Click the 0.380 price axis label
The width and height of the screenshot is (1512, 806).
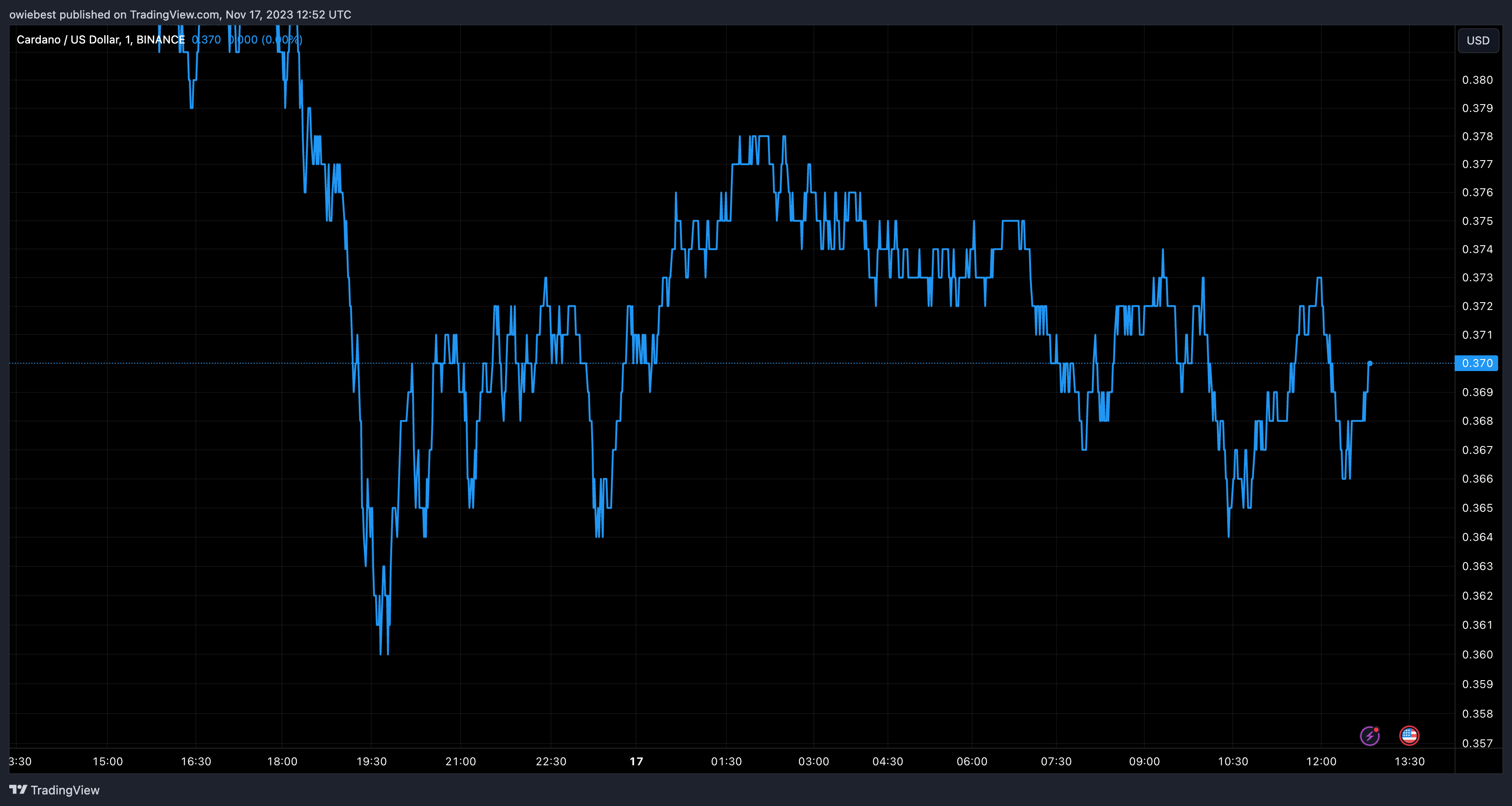point(1477,80)
